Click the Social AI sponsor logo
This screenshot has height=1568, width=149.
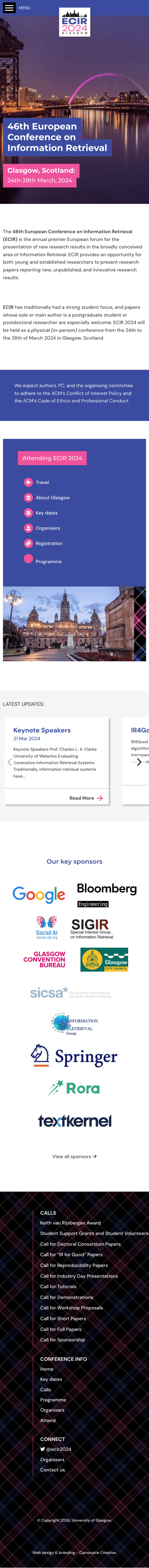tap(47, 928)
